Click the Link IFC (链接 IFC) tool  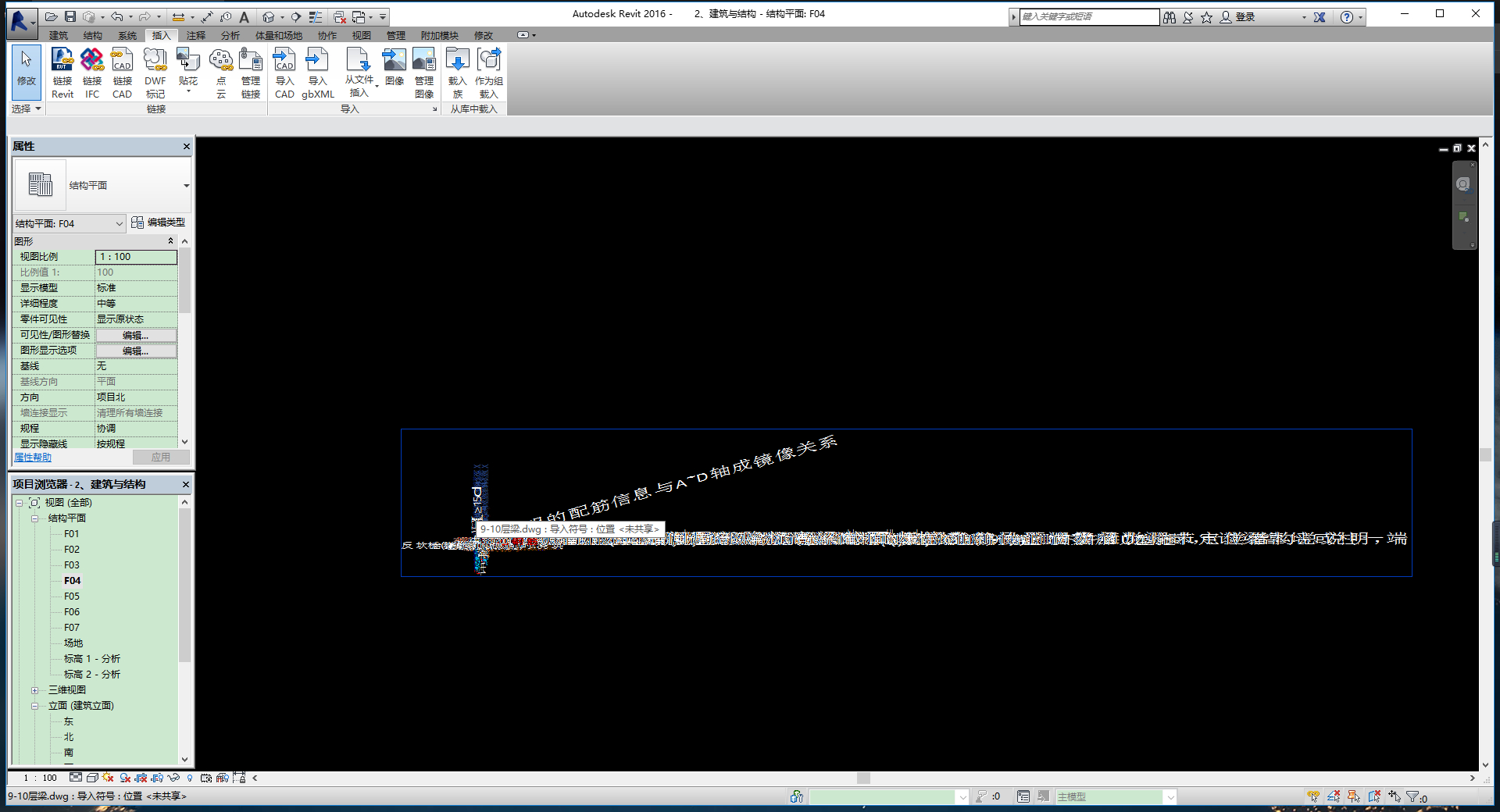pos(92,73)
